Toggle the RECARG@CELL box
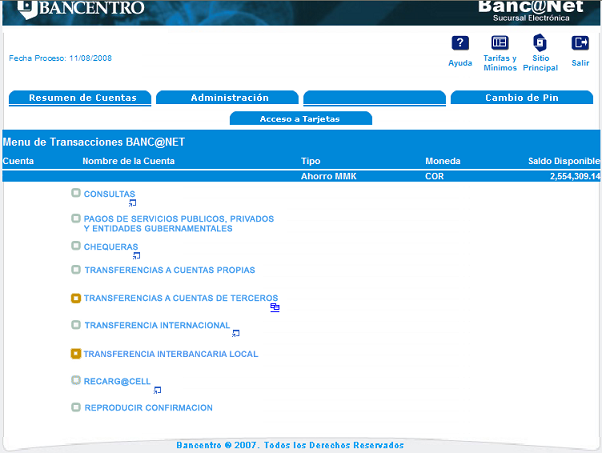 tap(76, 380)
